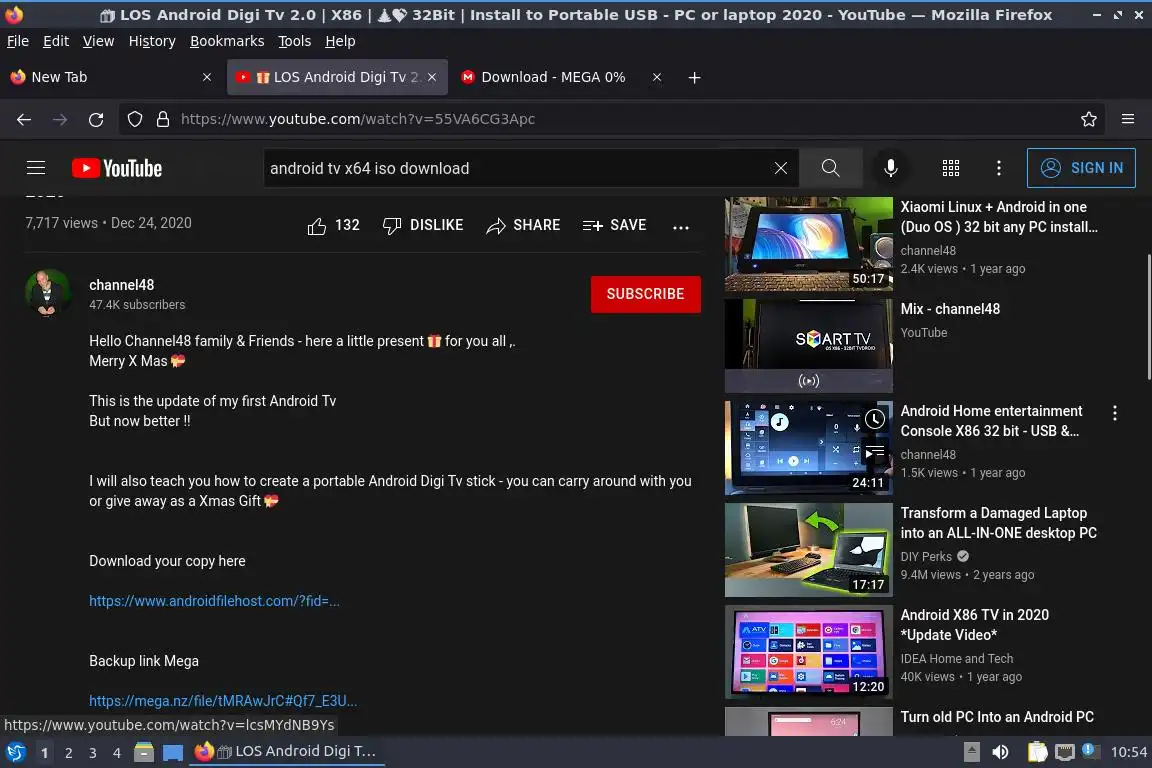
Task: Open a new tab with plus button
Action: coord(694,77)
